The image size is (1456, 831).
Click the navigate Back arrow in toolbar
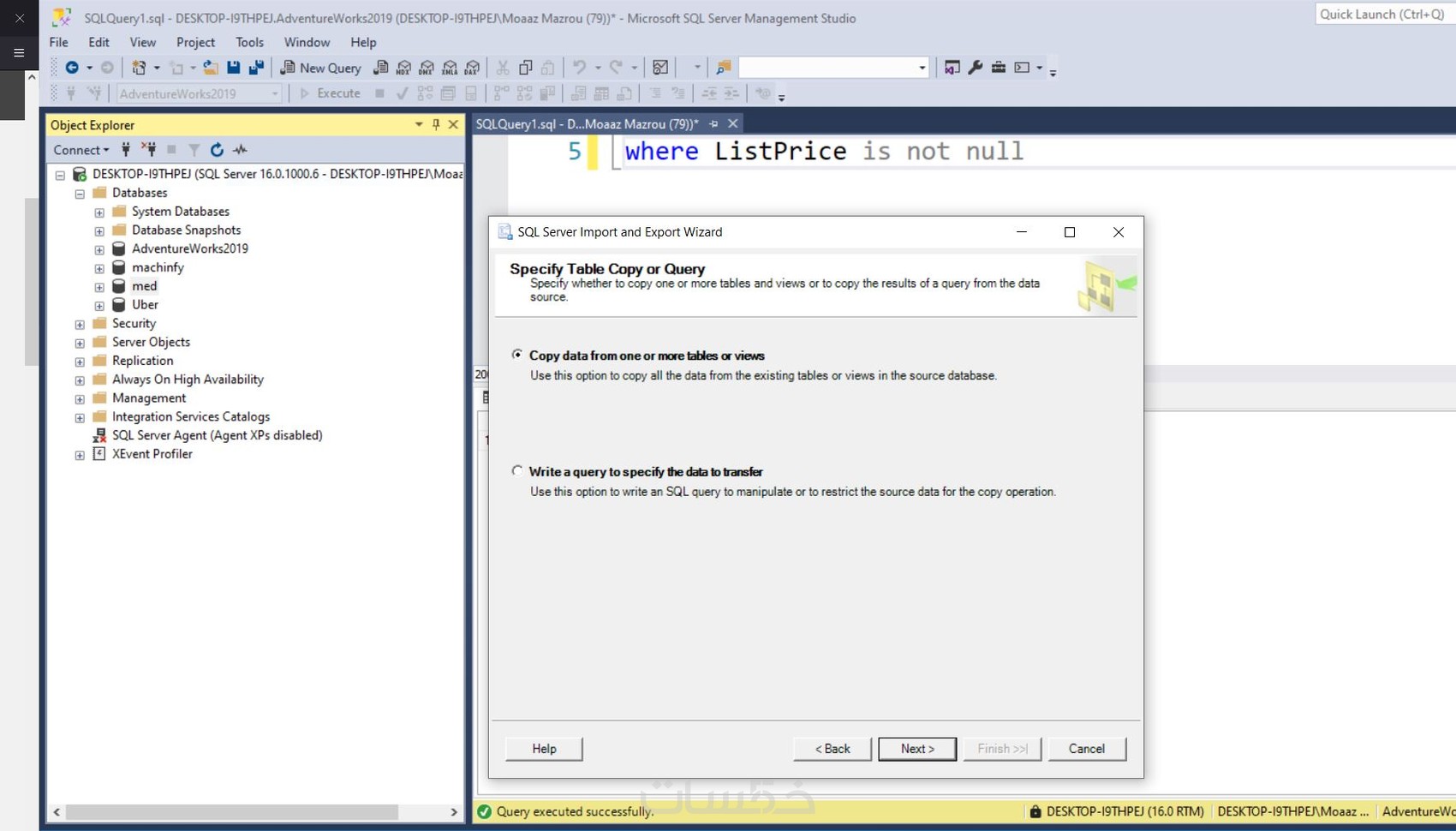(x=72, y=68)
